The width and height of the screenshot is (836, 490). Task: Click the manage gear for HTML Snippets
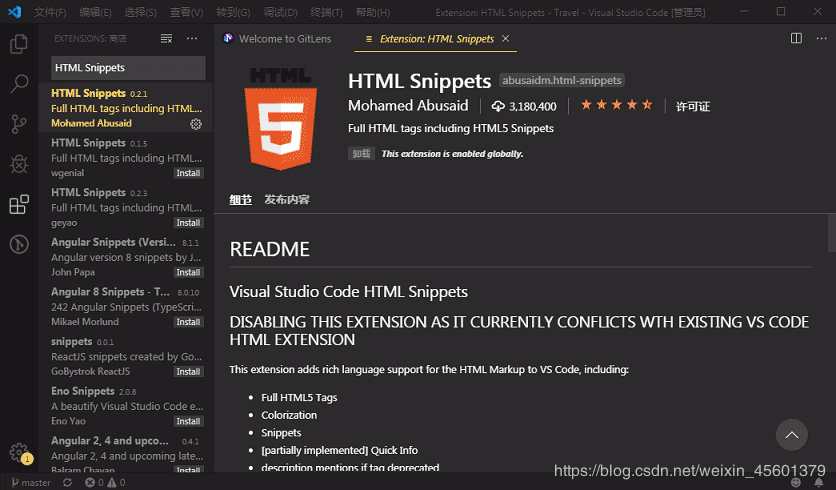coord(196,124)
